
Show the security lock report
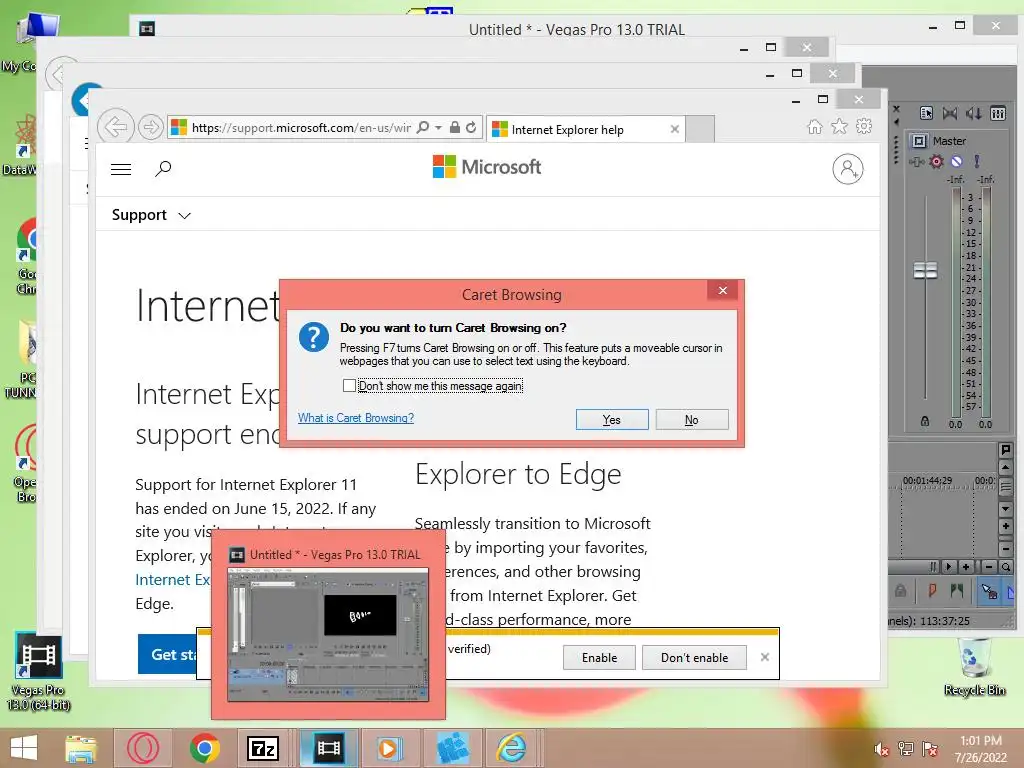click(455, 127)
